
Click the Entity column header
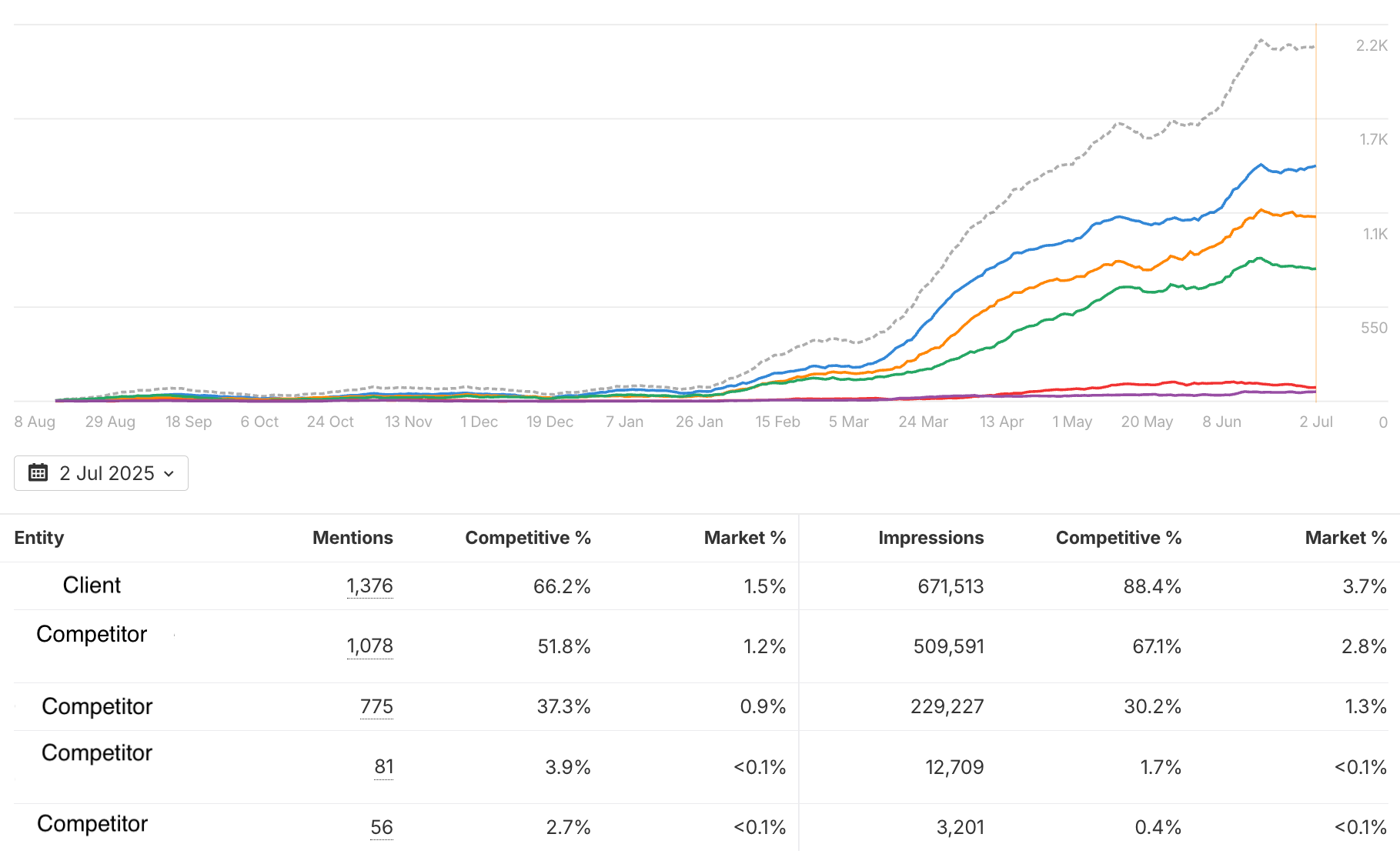(38, 538)
